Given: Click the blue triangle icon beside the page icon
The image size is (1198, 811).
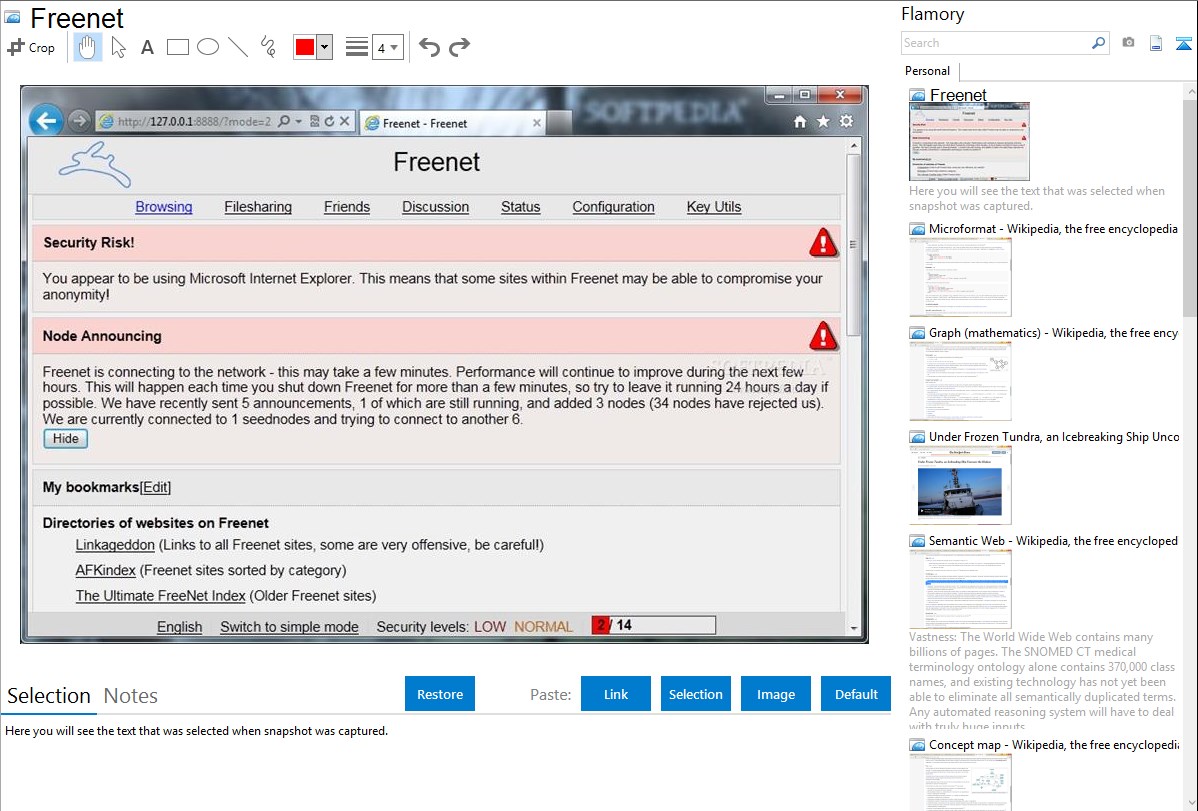Looking at the screenshot, I should pyautogui.click(x=1183, y=43).
